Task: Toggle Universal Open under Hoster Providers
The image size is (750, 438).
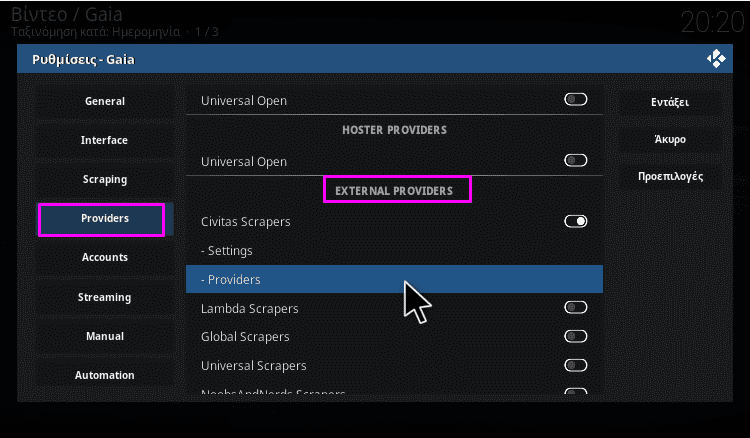Action: click(575, 160)
